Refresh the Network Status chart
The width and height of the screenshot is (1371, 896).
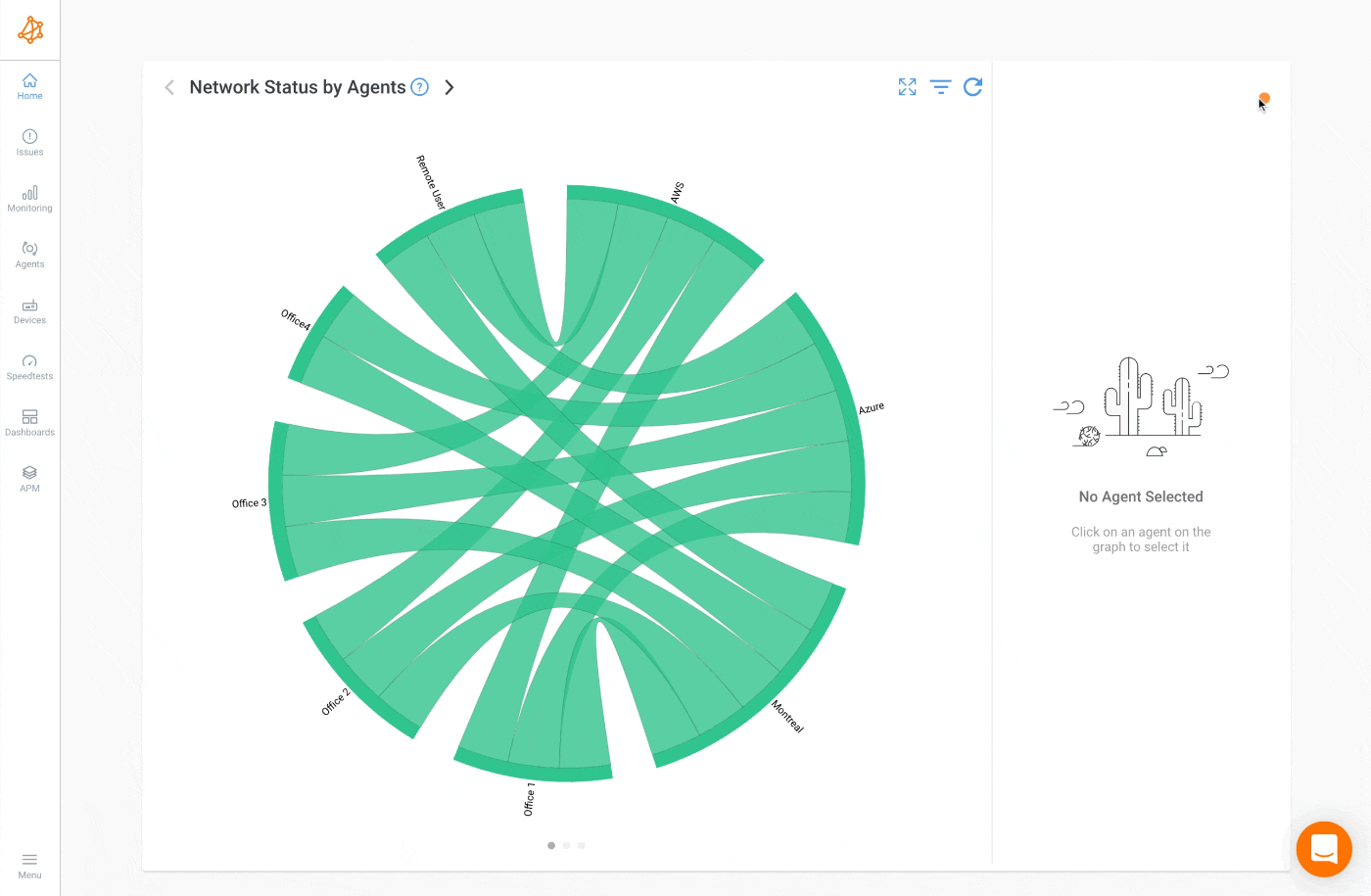point(973,87)
